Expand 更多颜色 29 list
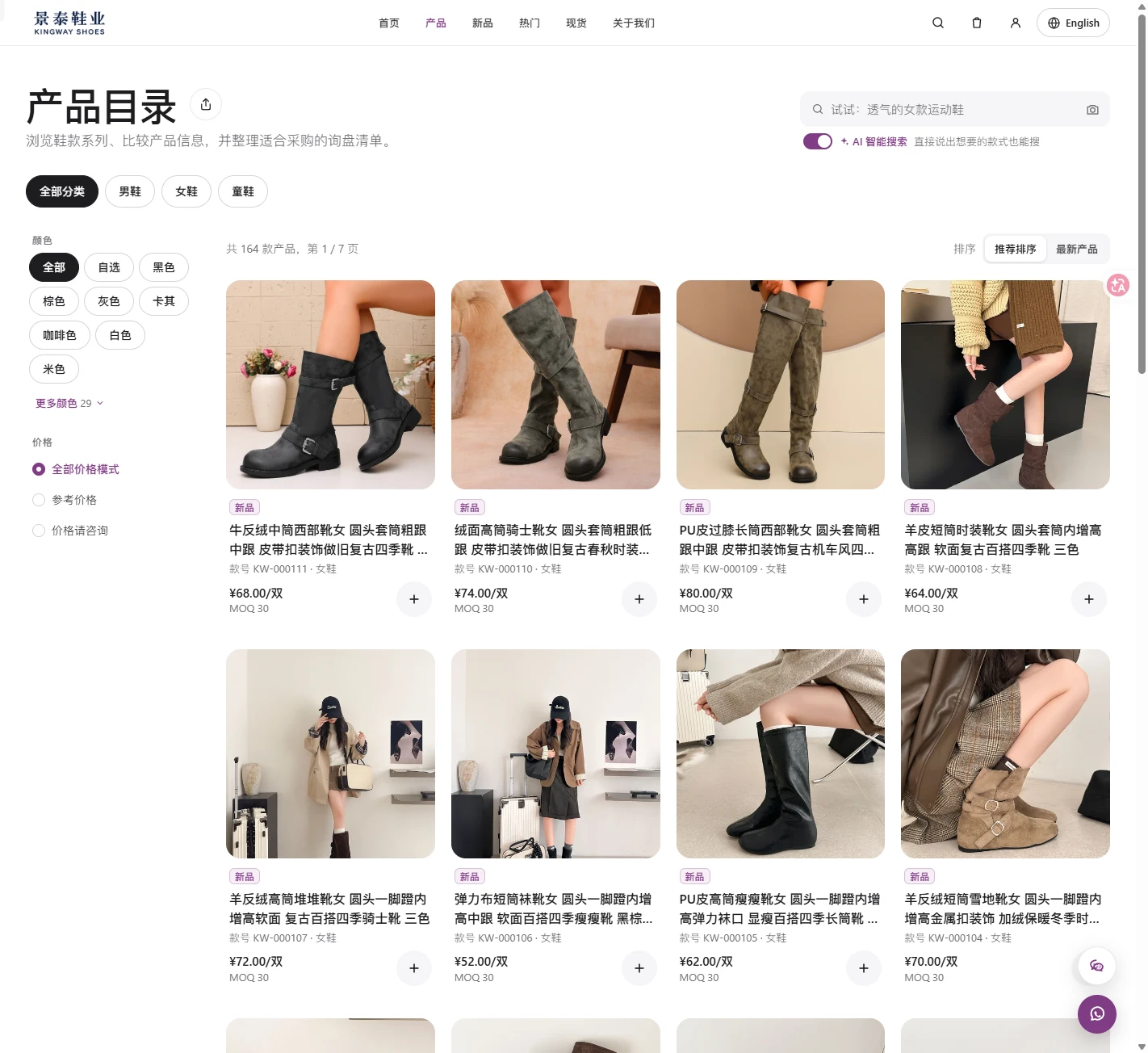 point(69,403)
